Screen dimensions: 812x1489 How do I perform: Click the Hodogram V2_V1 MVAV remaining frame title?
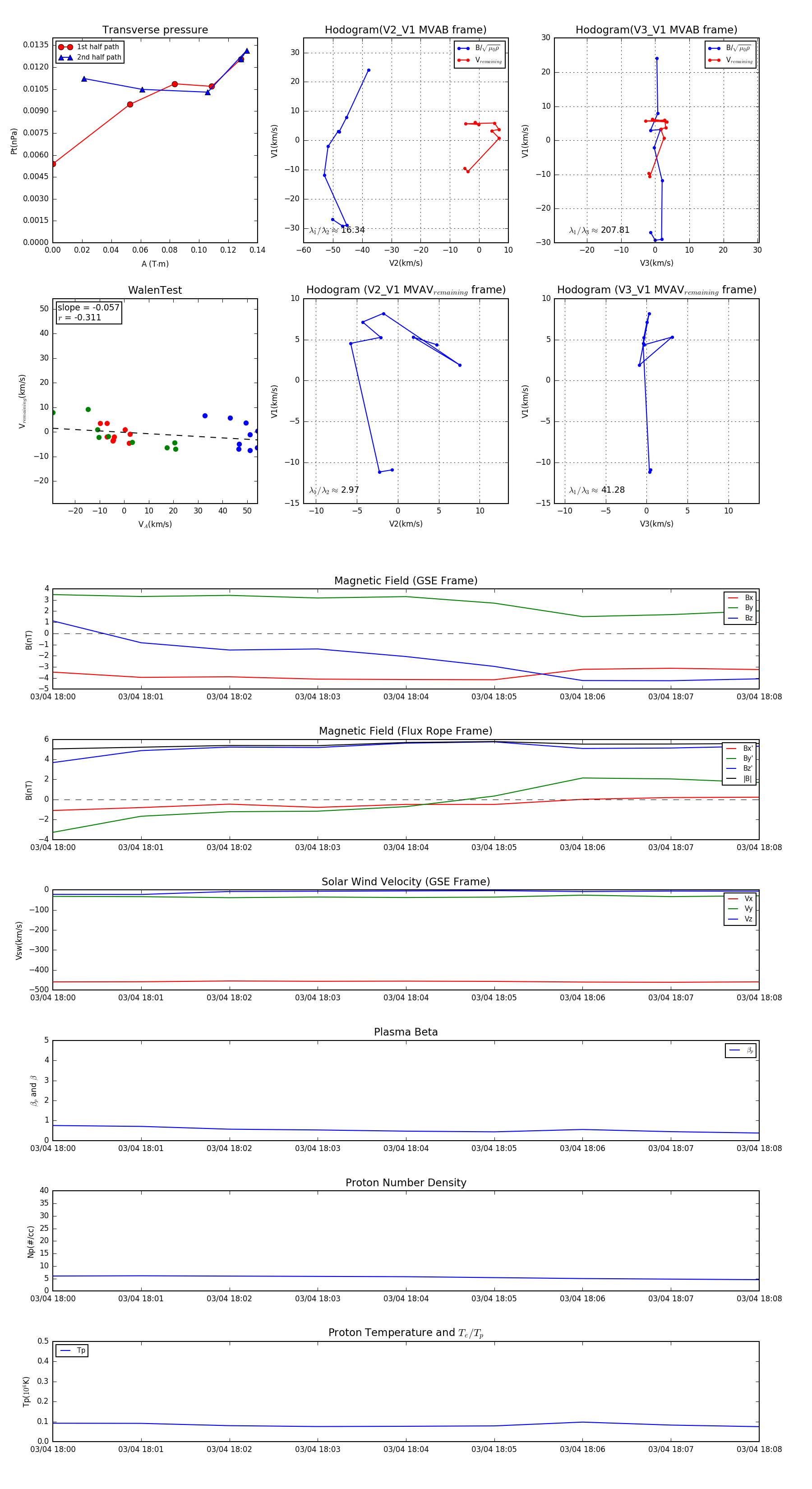click(x=406, y=290)
